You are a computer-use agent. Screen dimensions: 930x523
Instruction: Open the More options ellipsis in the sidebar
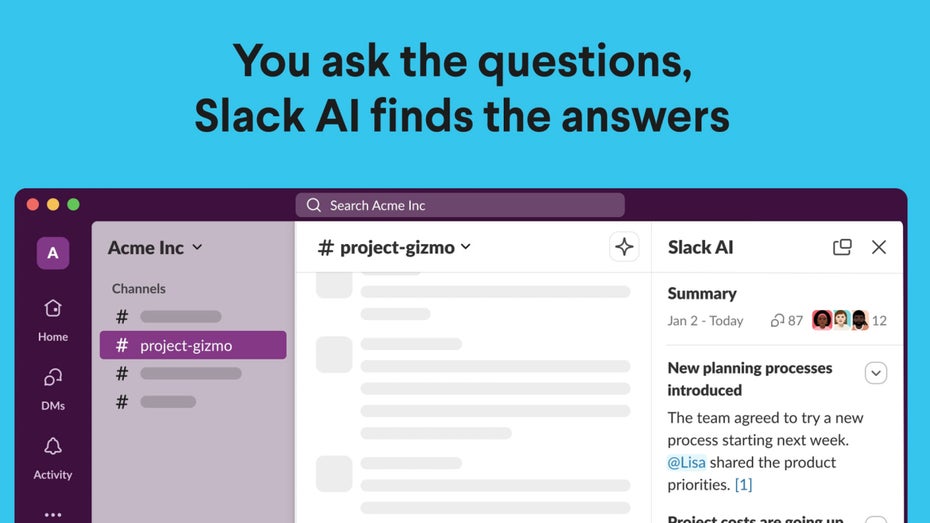tap(53, 515)
